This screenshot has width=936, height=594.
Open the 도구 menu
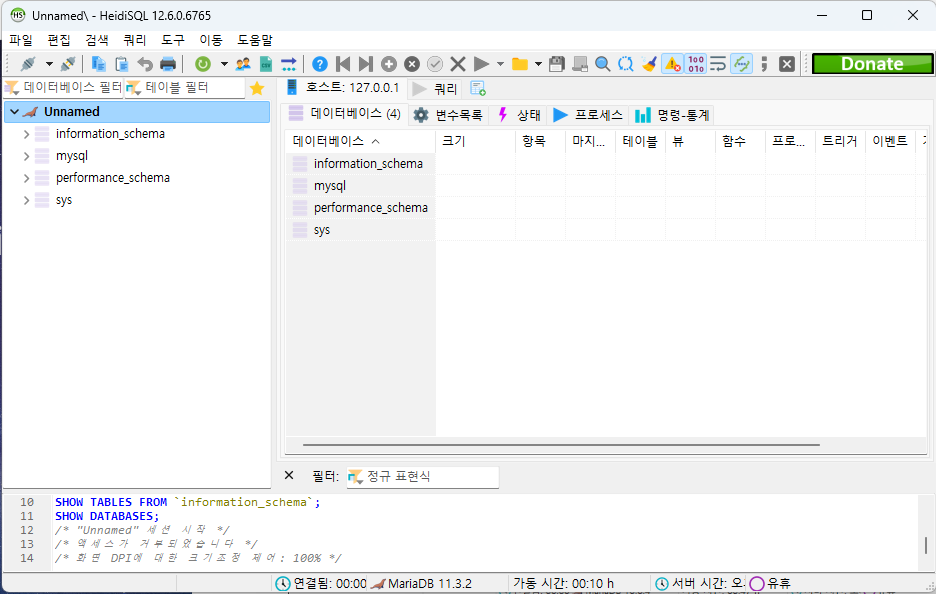click(x=173, y=40)
